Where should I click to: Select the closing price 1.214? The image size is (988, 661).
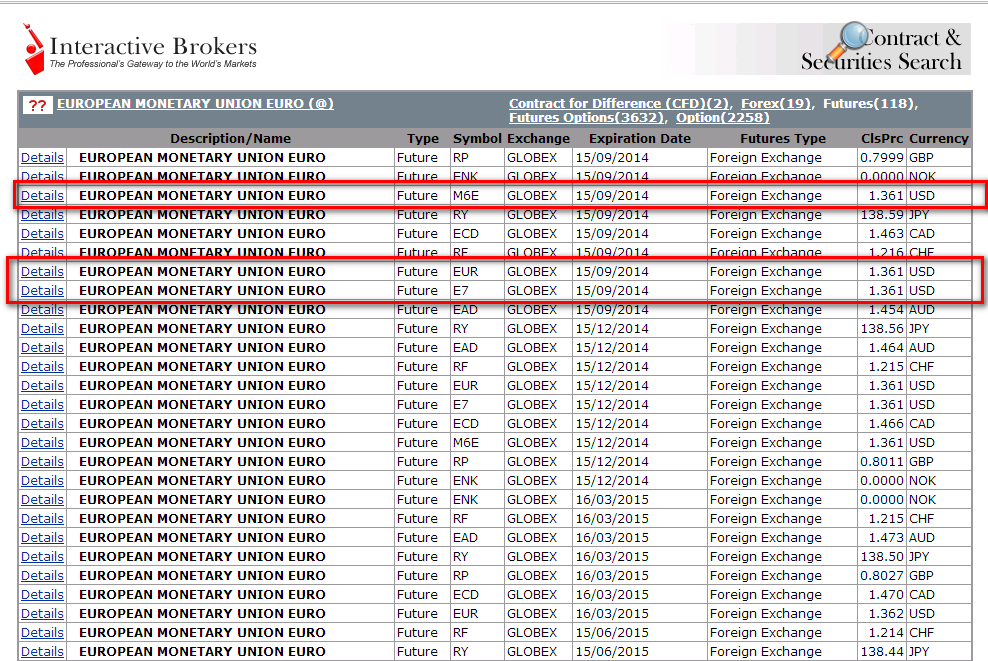[886, 633]
